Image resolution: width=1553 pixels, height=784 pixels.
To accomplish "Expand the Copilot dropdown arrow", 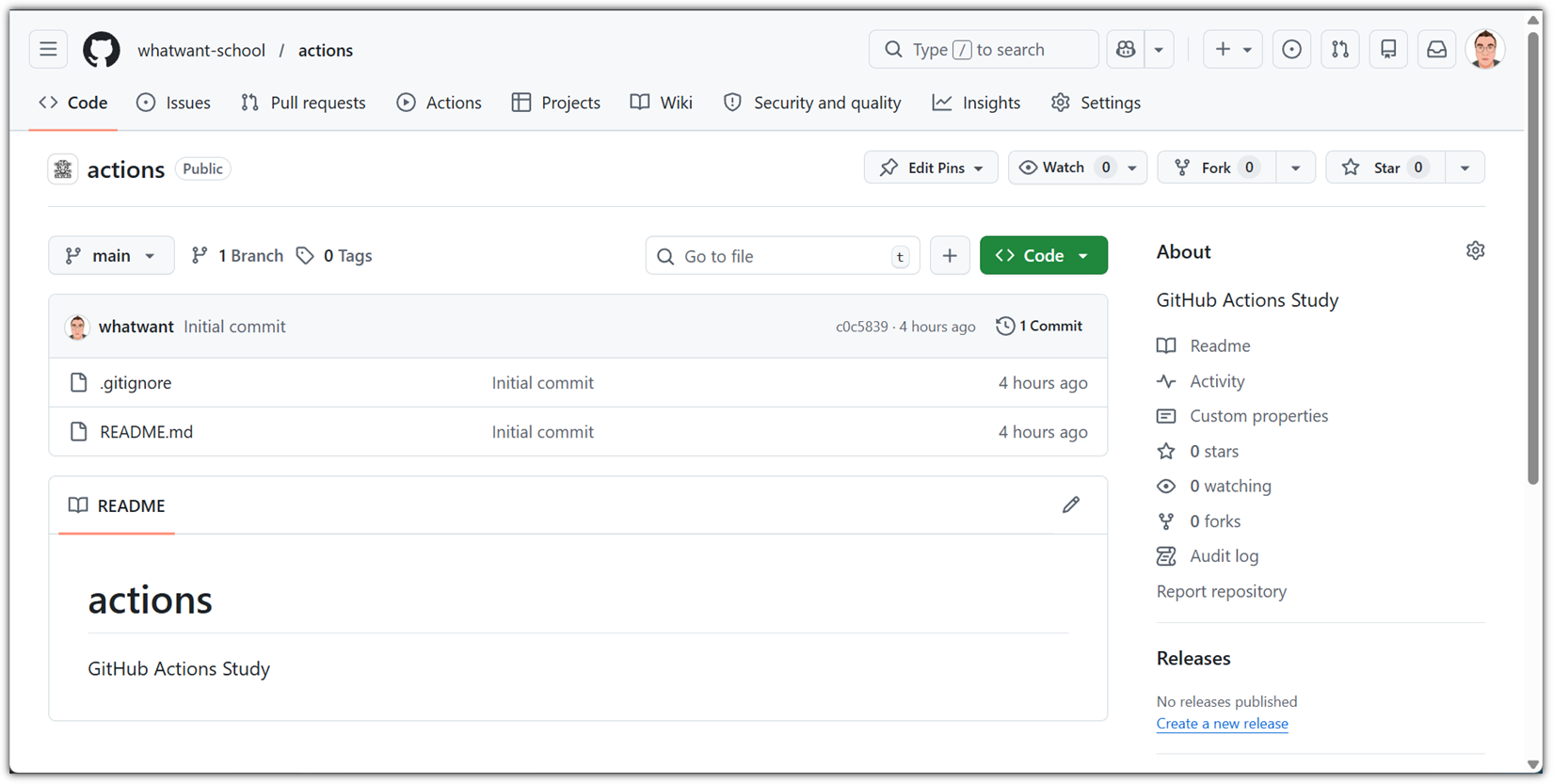I will point(1160,49).
